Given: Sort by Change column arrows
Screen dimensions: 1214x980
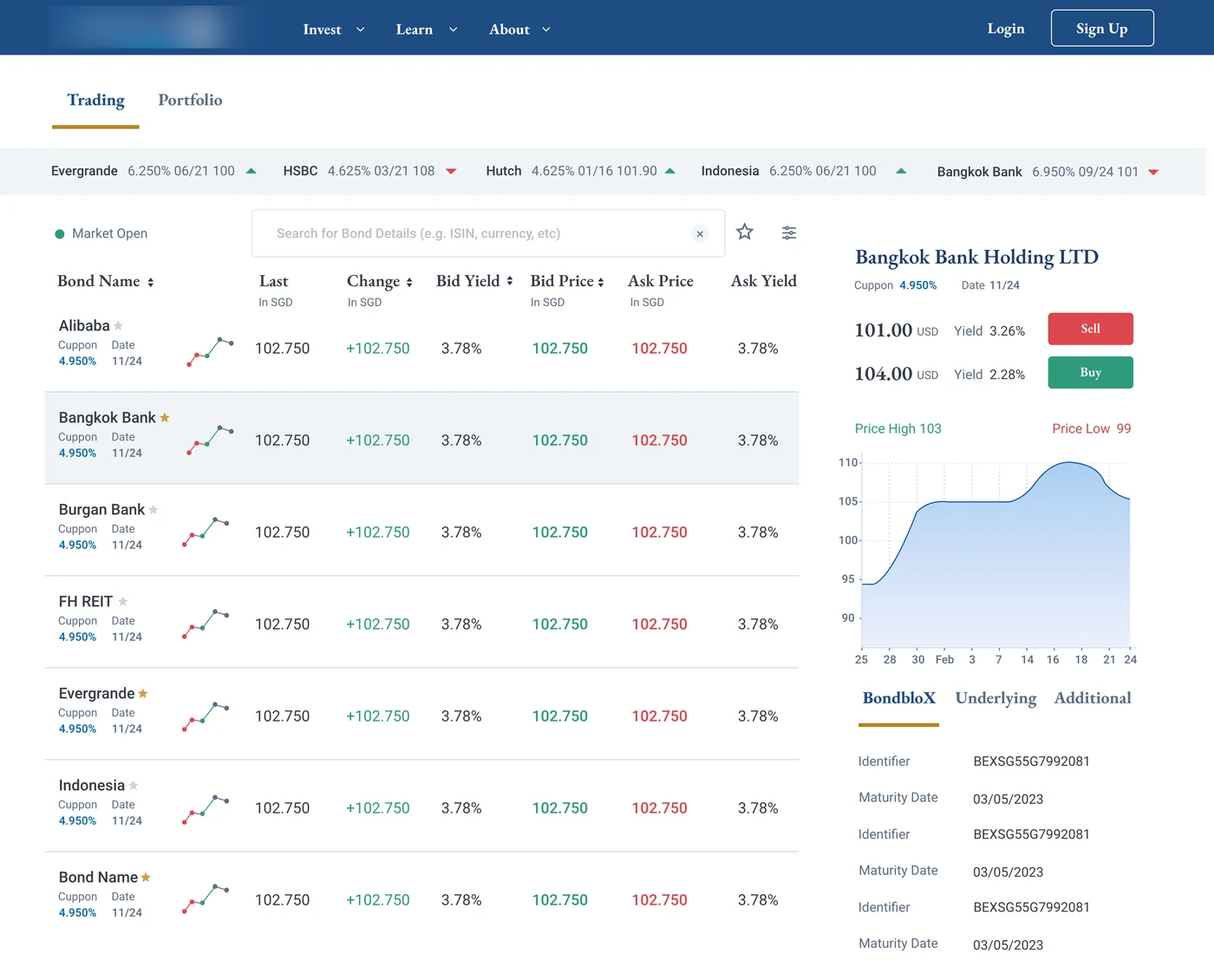Looking at the screenshot, I should click(409, 283).
